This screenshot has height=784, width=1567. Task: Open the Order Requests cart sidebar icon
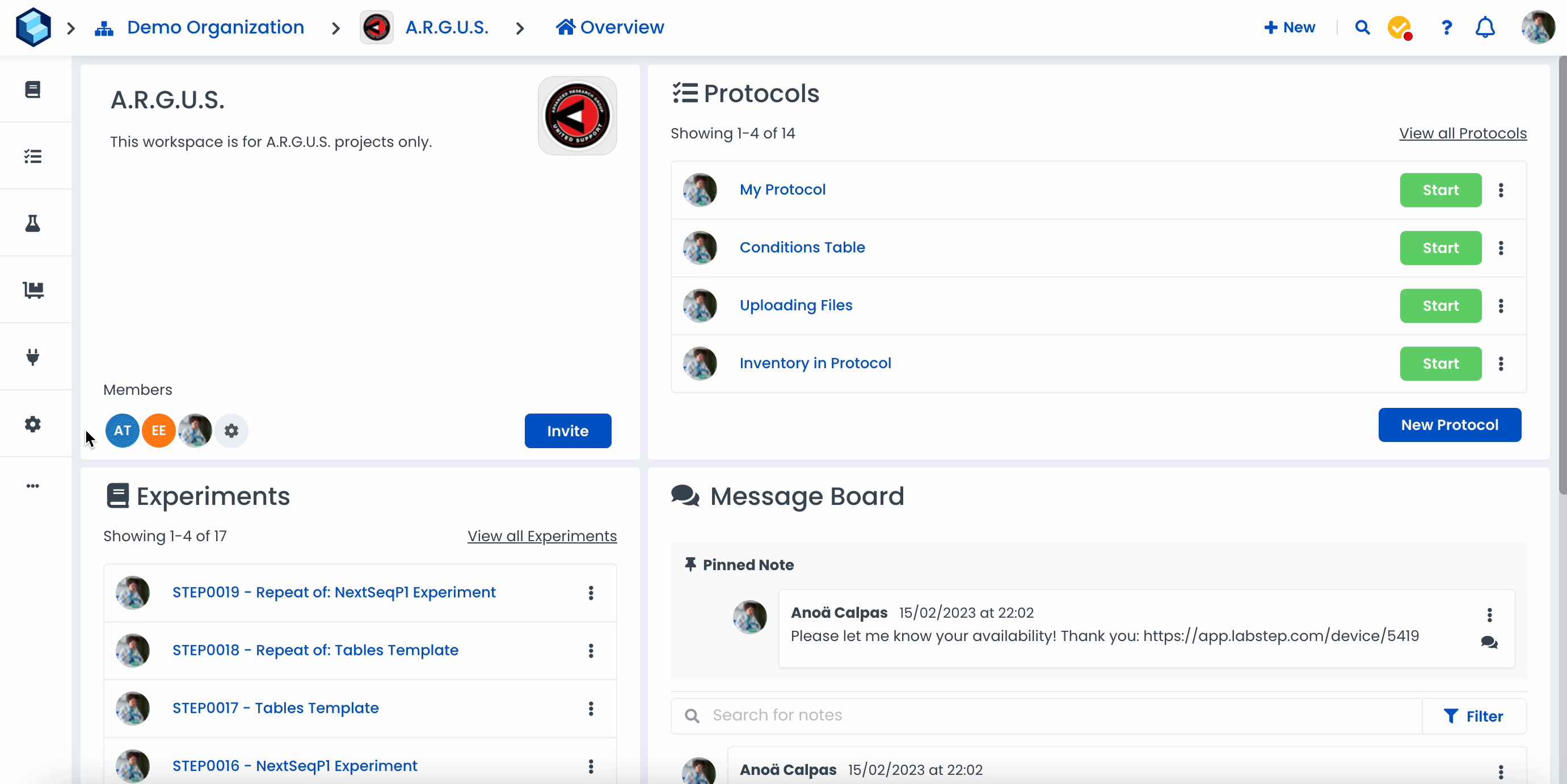coord(33,290)
